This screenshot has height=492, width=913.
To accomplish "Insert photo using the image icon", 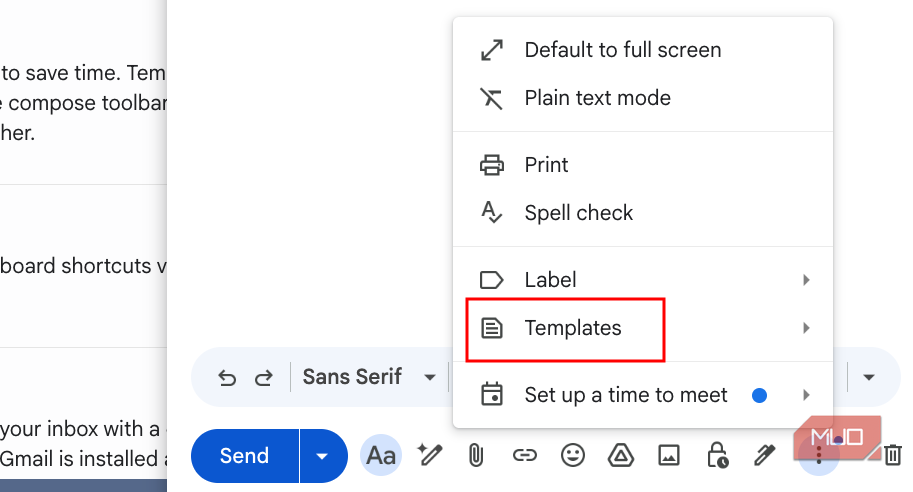I will tap(669, 455).
